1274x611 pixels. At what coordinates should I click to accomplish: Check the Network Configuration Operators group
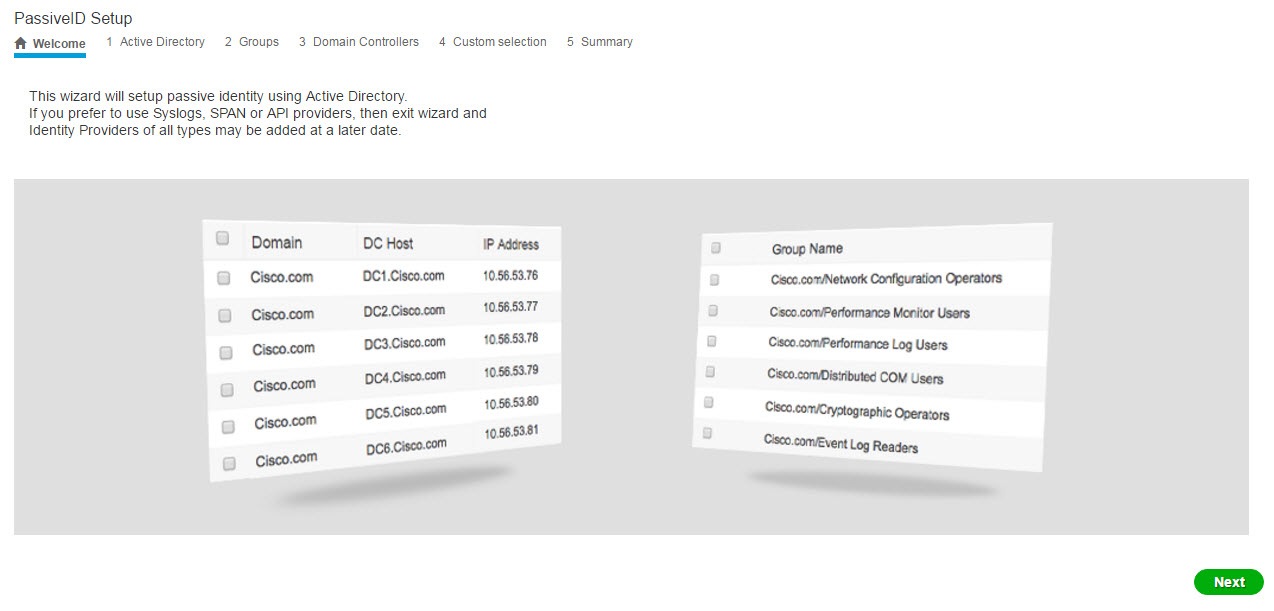pyautogui.click(x=713, y=279)
